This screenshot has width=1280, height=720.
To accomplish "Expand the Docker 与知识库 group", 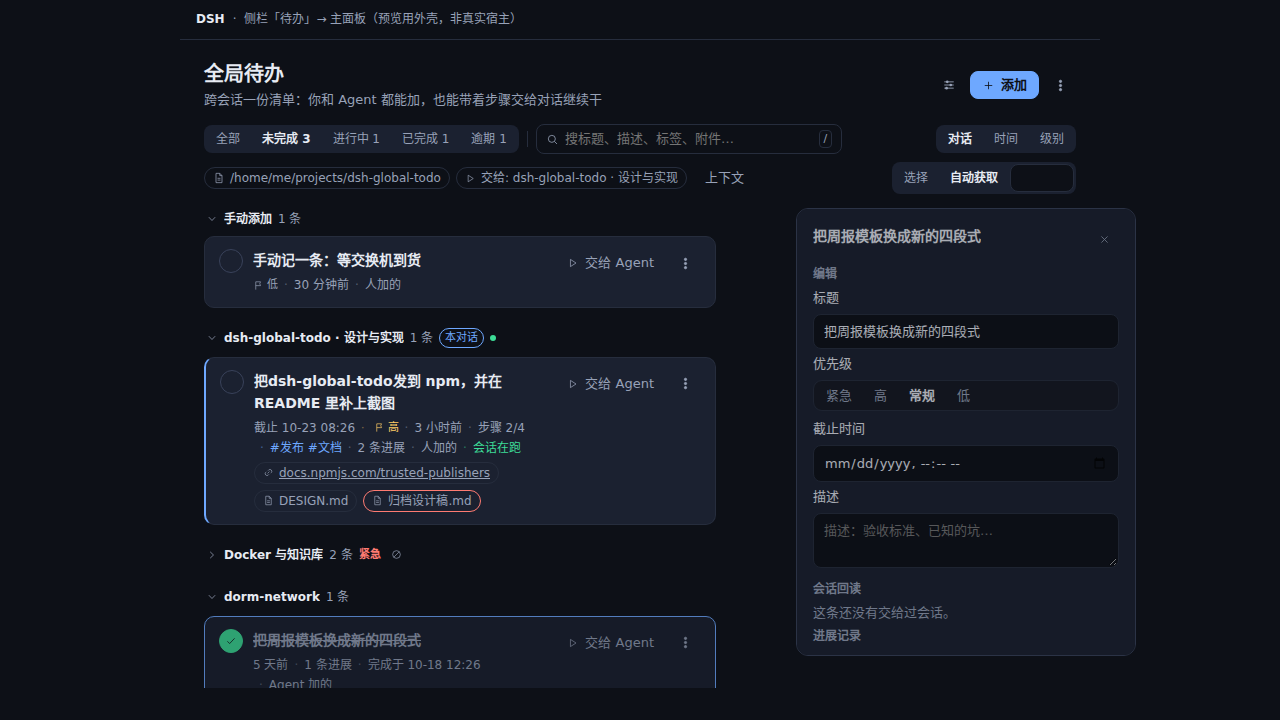I will pos(212,554).
